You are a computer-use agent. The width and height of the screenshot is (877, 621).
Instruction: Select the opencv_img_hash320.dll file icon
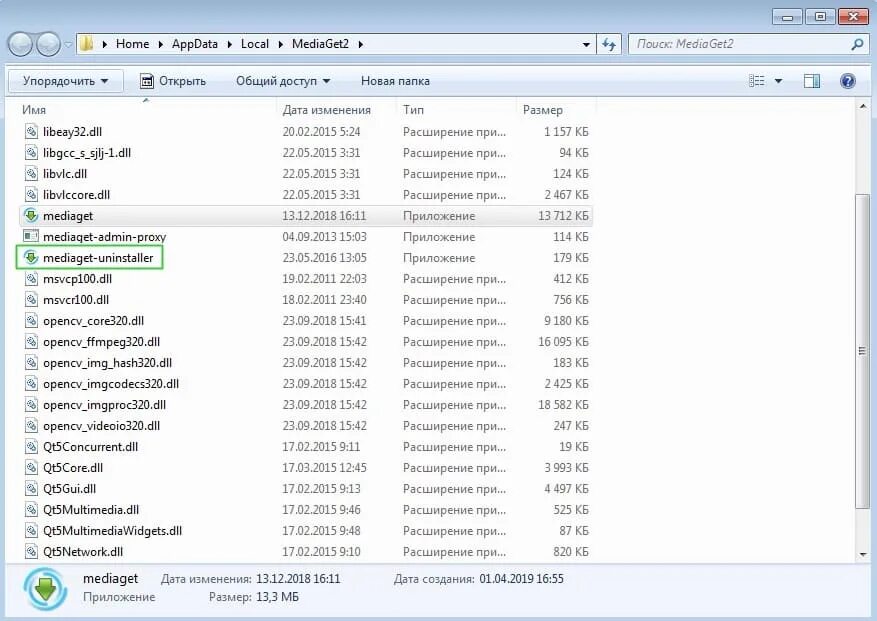(31, 363)
